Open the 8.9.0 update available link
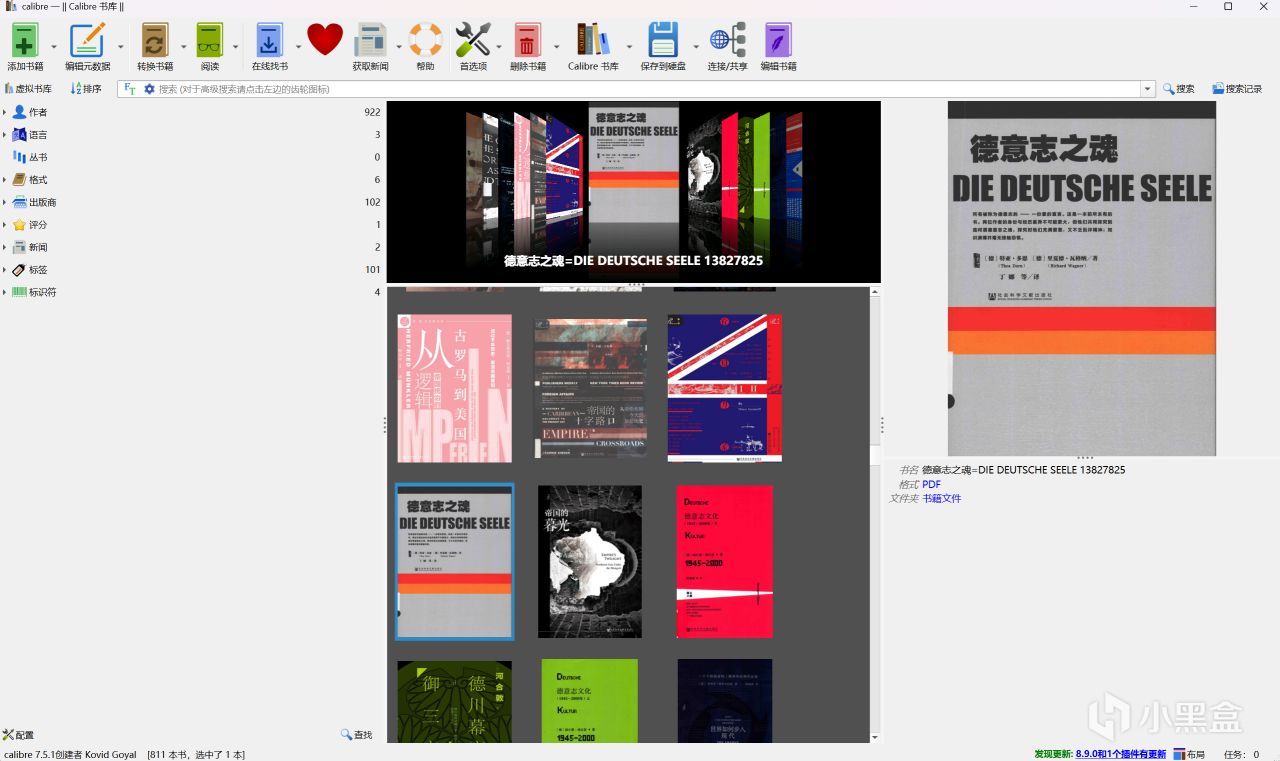The width and height of the screenshot is (1280, 761). click(1121, 754)
